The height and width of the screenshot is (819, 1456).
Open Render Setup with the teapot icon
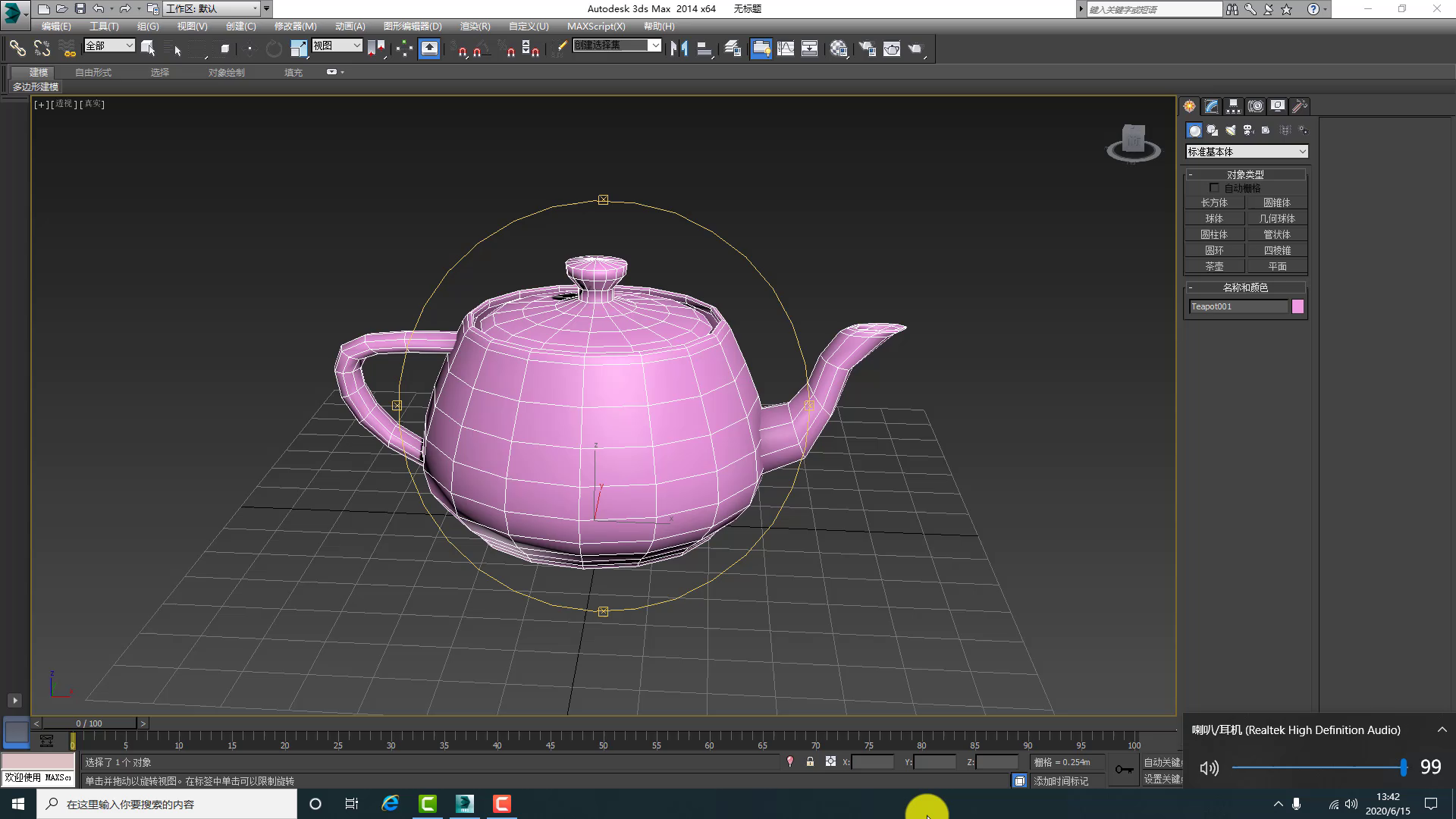(x=867, y=49)
